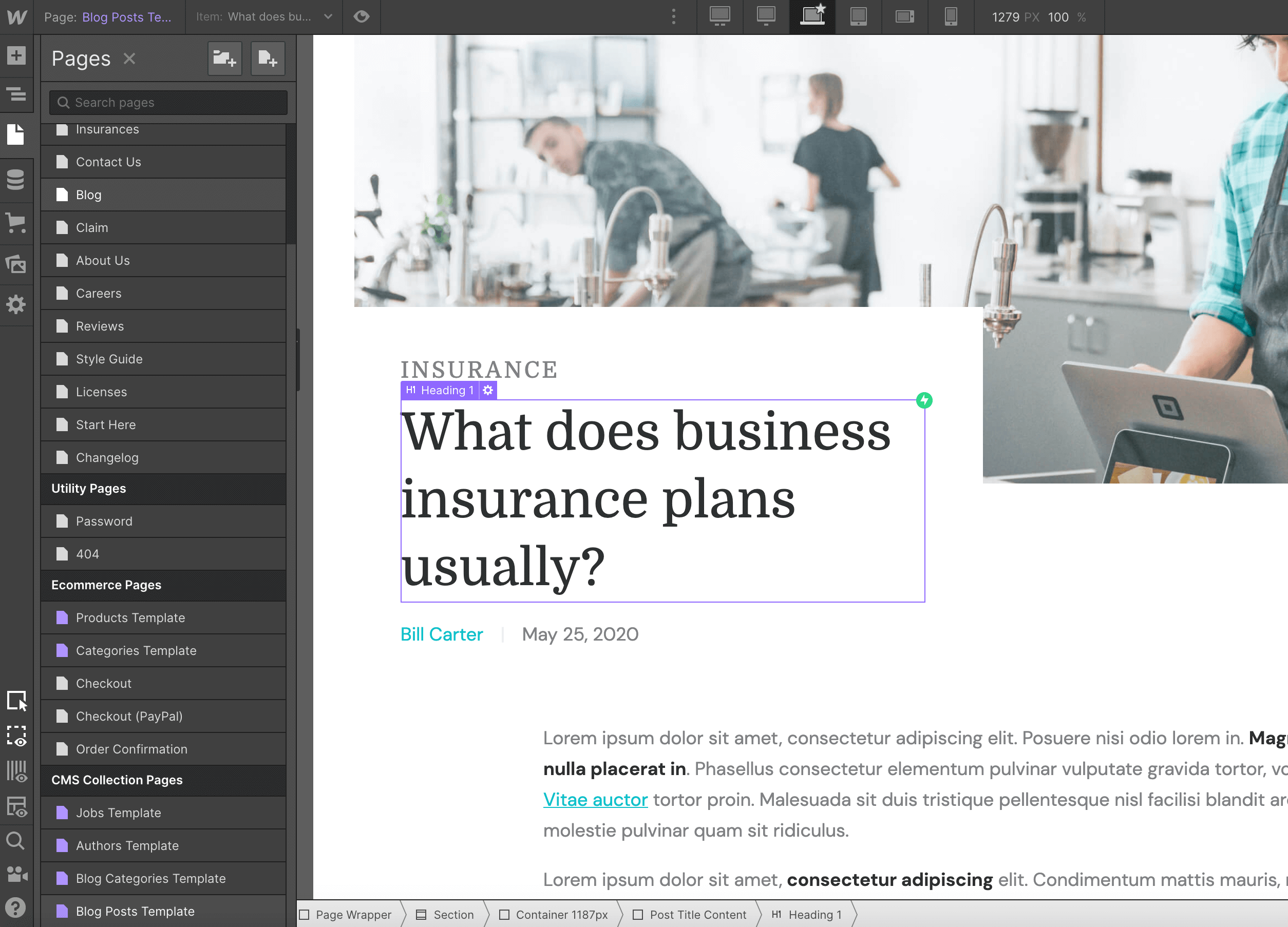Open the CMS Collections panel
The height and width of the screenshot is (927, 1288).
click(x=16, y=180)
